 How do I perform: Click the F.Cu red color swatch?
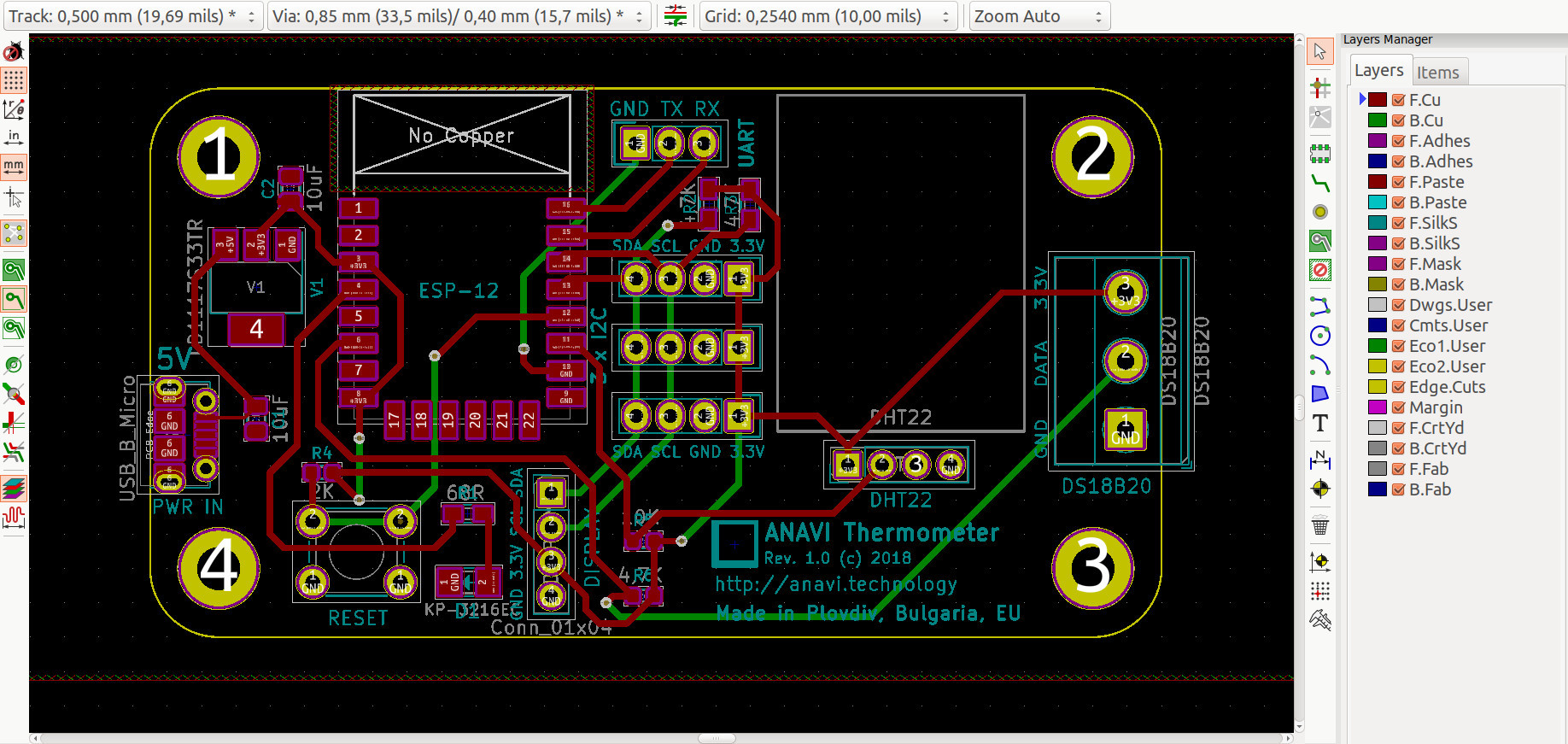coord(1378,100)
